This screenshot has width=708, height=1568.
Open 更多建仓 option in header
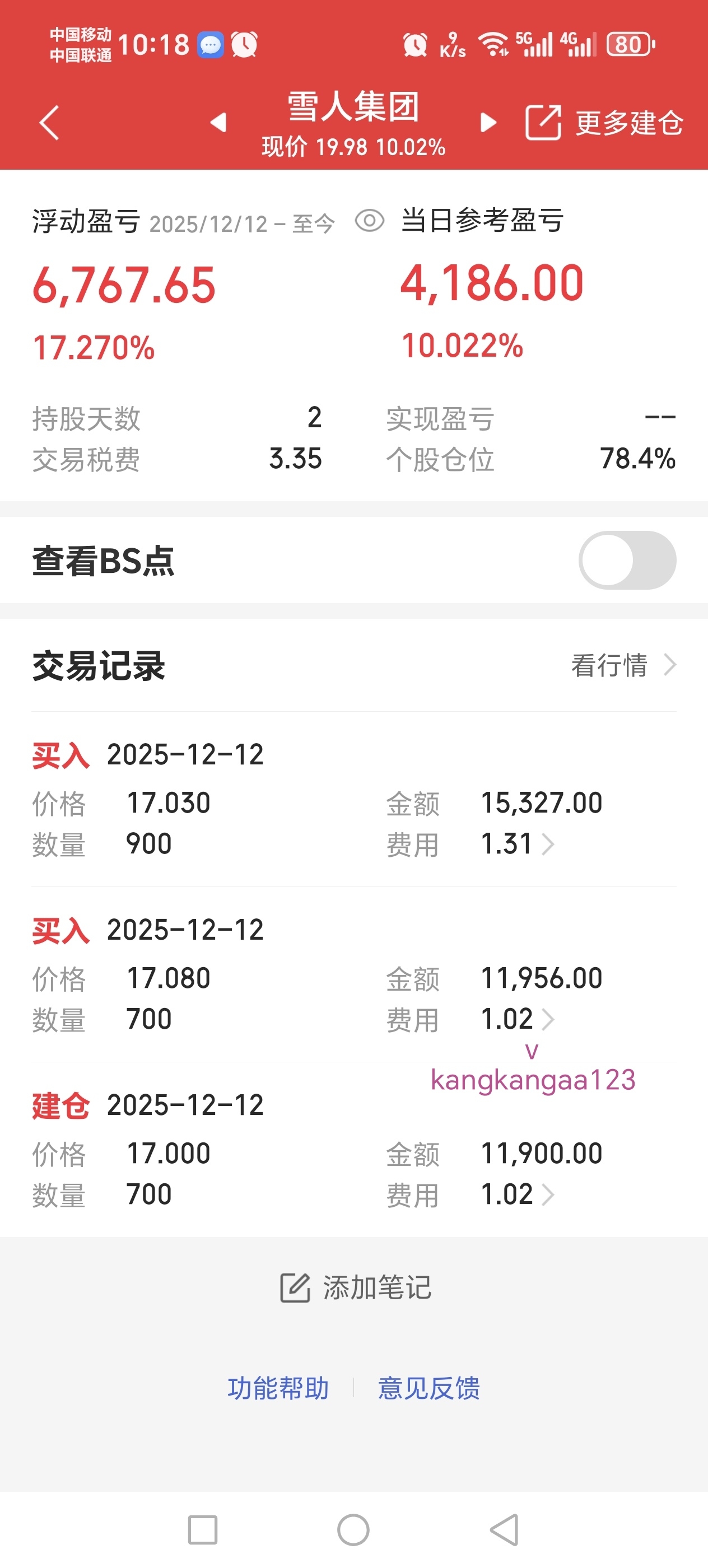pyautogui.click(x=630, y=122)
